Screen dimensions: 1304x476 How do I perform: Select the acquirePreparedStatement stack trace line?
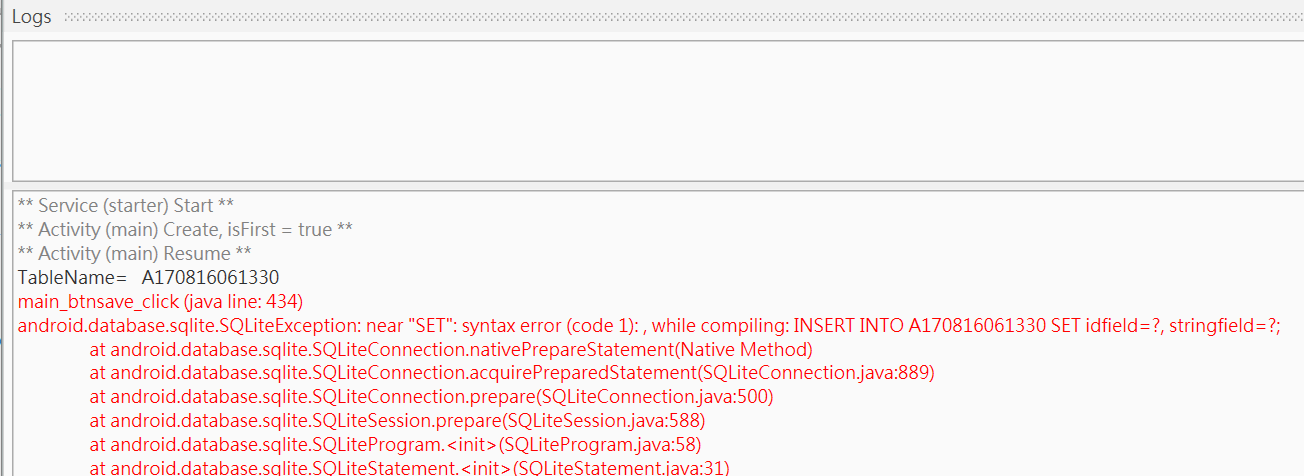pyautogui.click(x=510, y=374)
